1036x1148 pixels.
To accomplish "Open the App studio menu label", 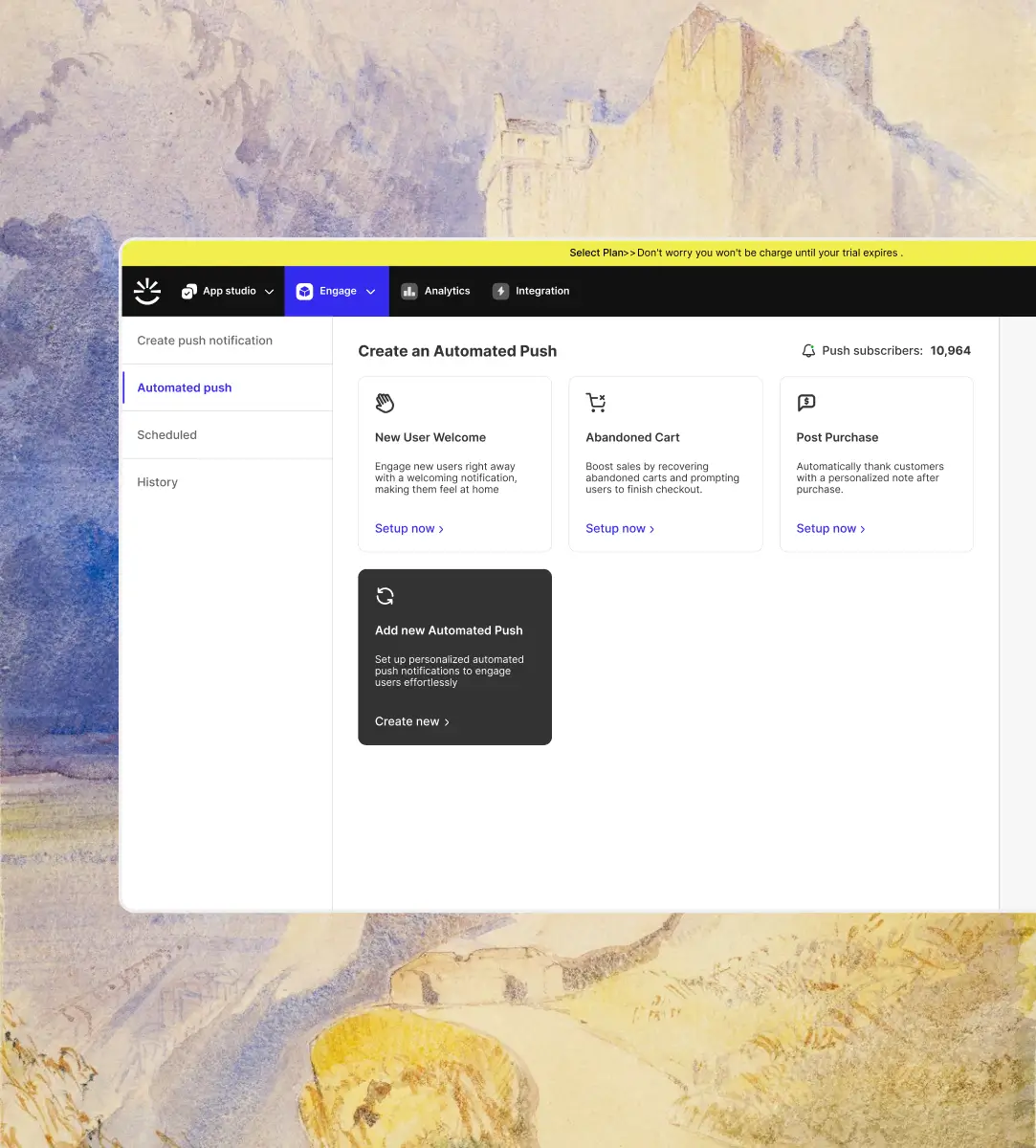I will click(x=230, y=291).
